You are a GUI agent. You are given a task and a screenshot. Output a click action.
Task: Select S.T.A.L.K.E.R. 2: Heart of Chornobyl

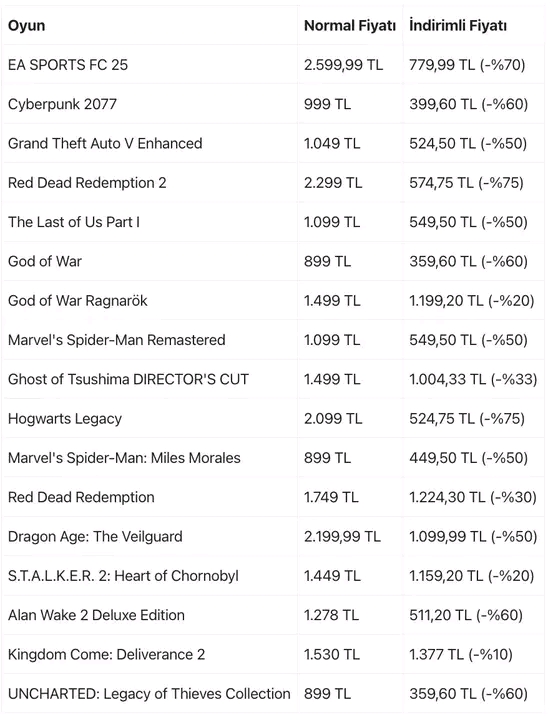tap(123, 576)
